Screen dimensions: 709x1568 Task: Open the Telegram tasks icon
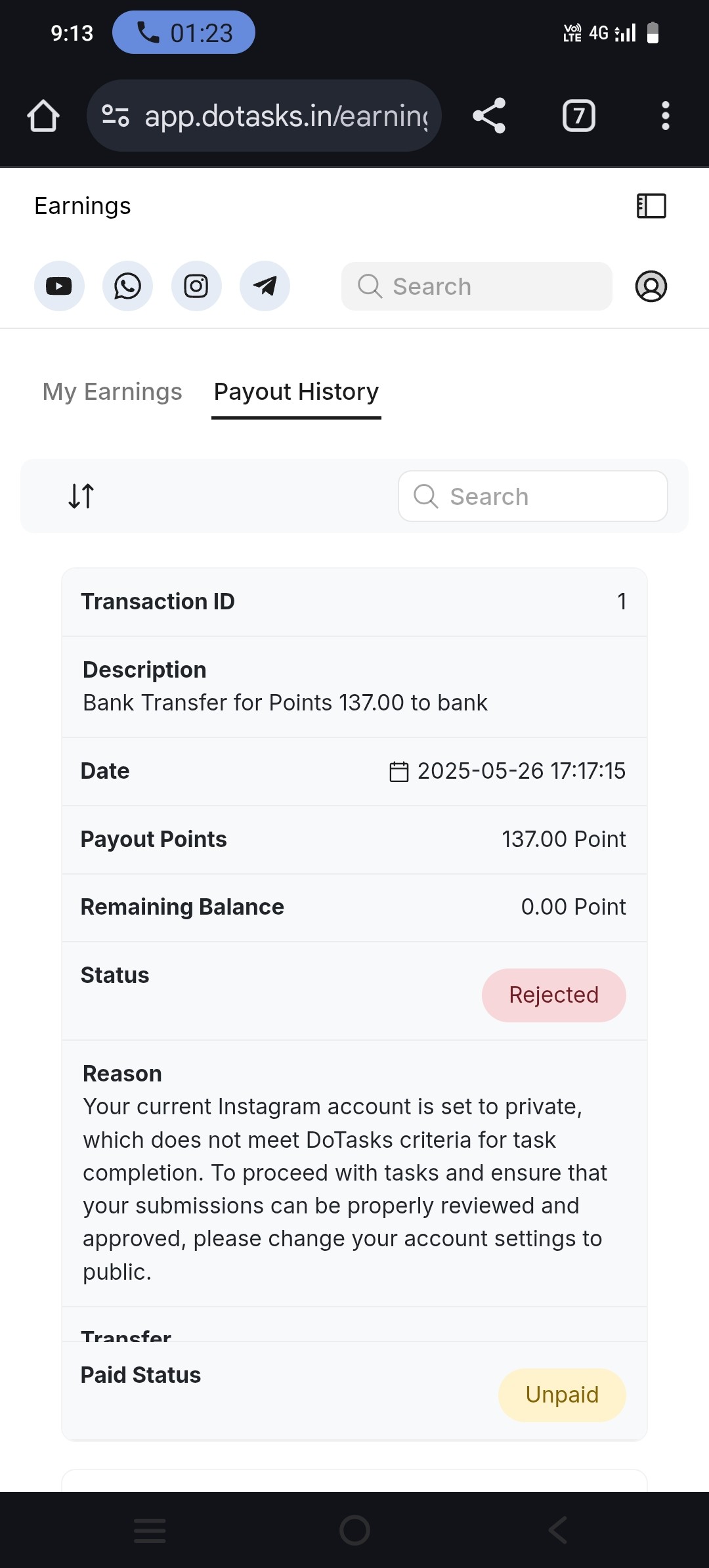265,286
